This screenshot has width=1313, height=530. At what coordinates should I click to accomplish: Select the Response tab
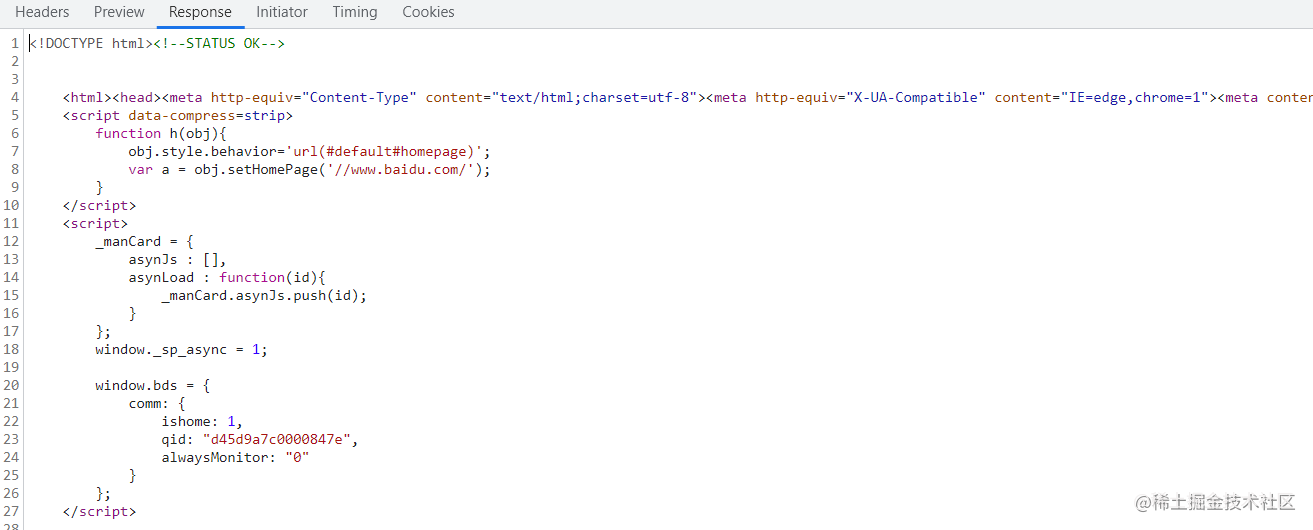tap(200, 13)
